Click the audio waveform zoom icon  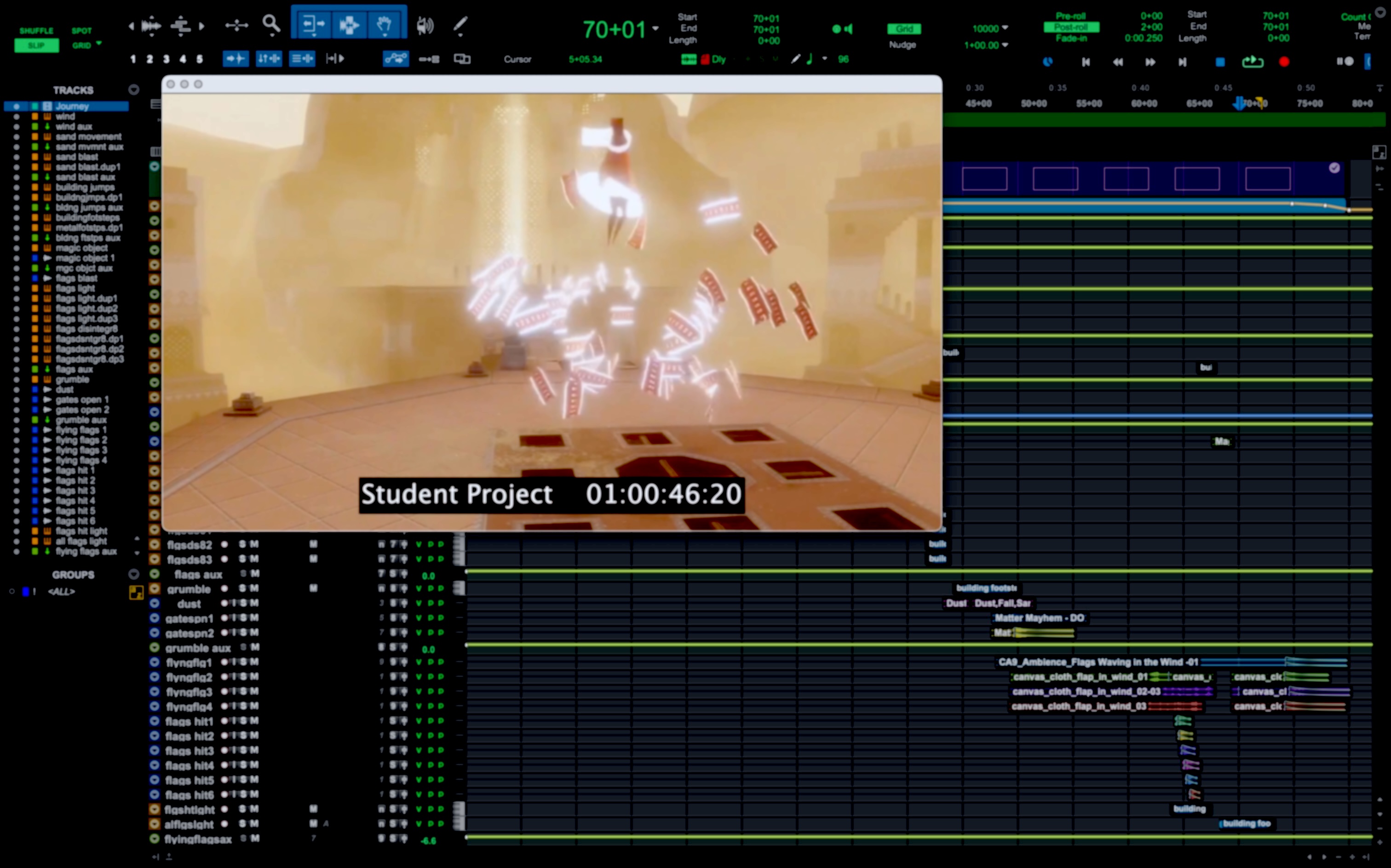click(151, 25)
